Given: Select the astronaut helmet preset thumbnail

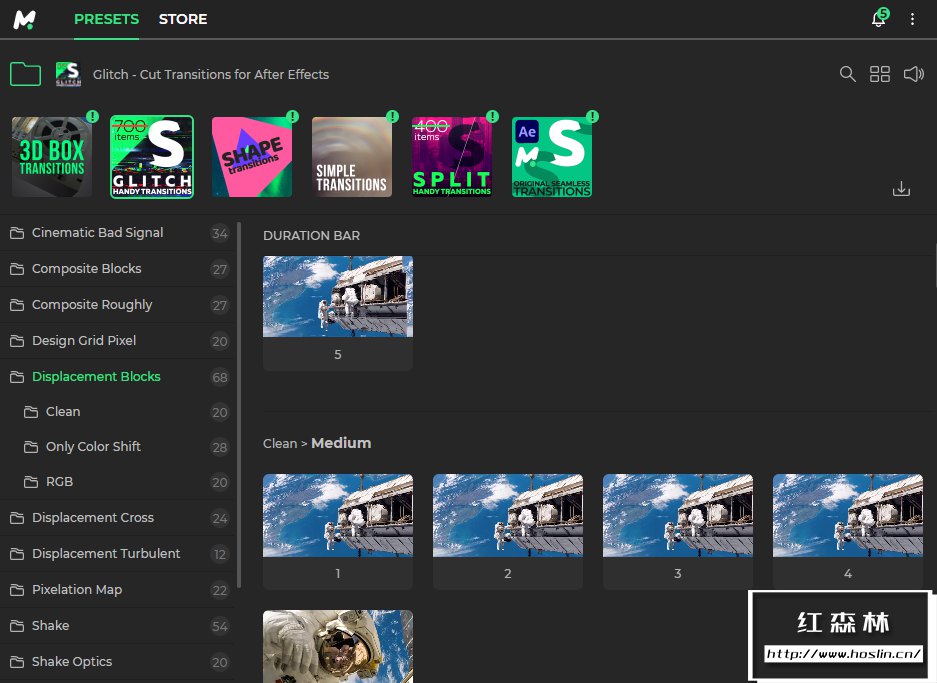Looking at the screenshot, I should pyautogui.click(x=338, y=646).
